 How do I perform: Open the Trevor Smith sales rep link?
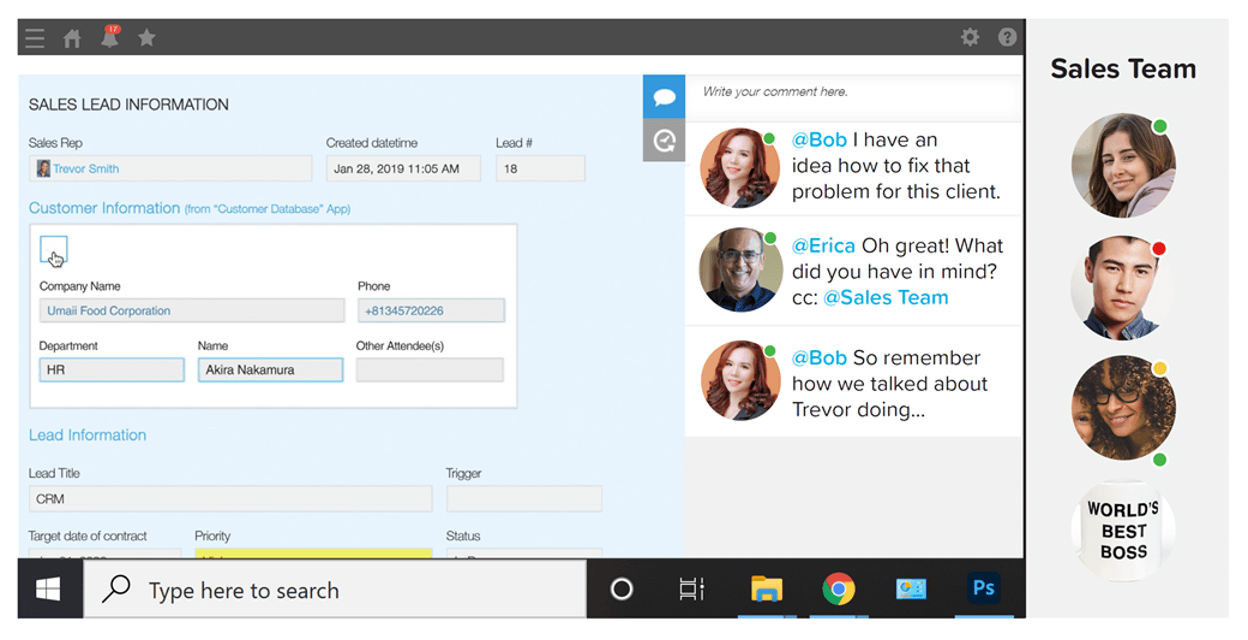pyautogui.click(x=86, y=169)
